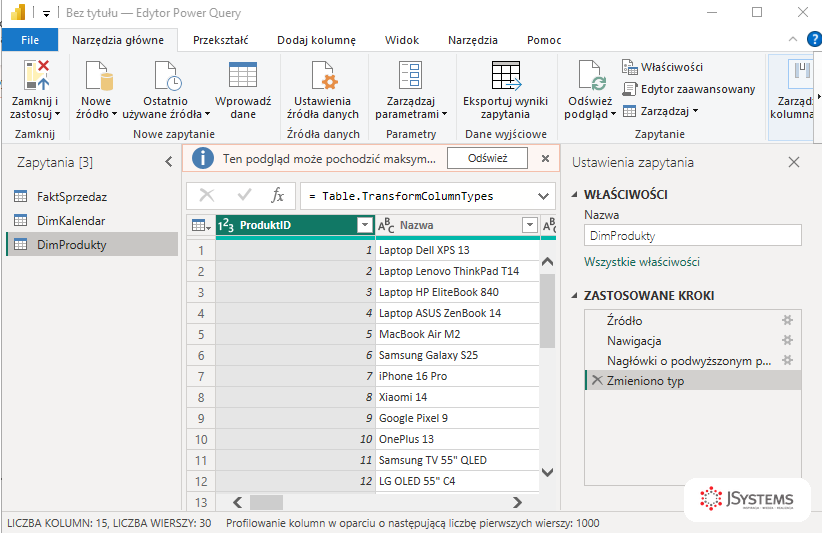Click the Odśwież podgląd icon

click(x=592, y=75)
